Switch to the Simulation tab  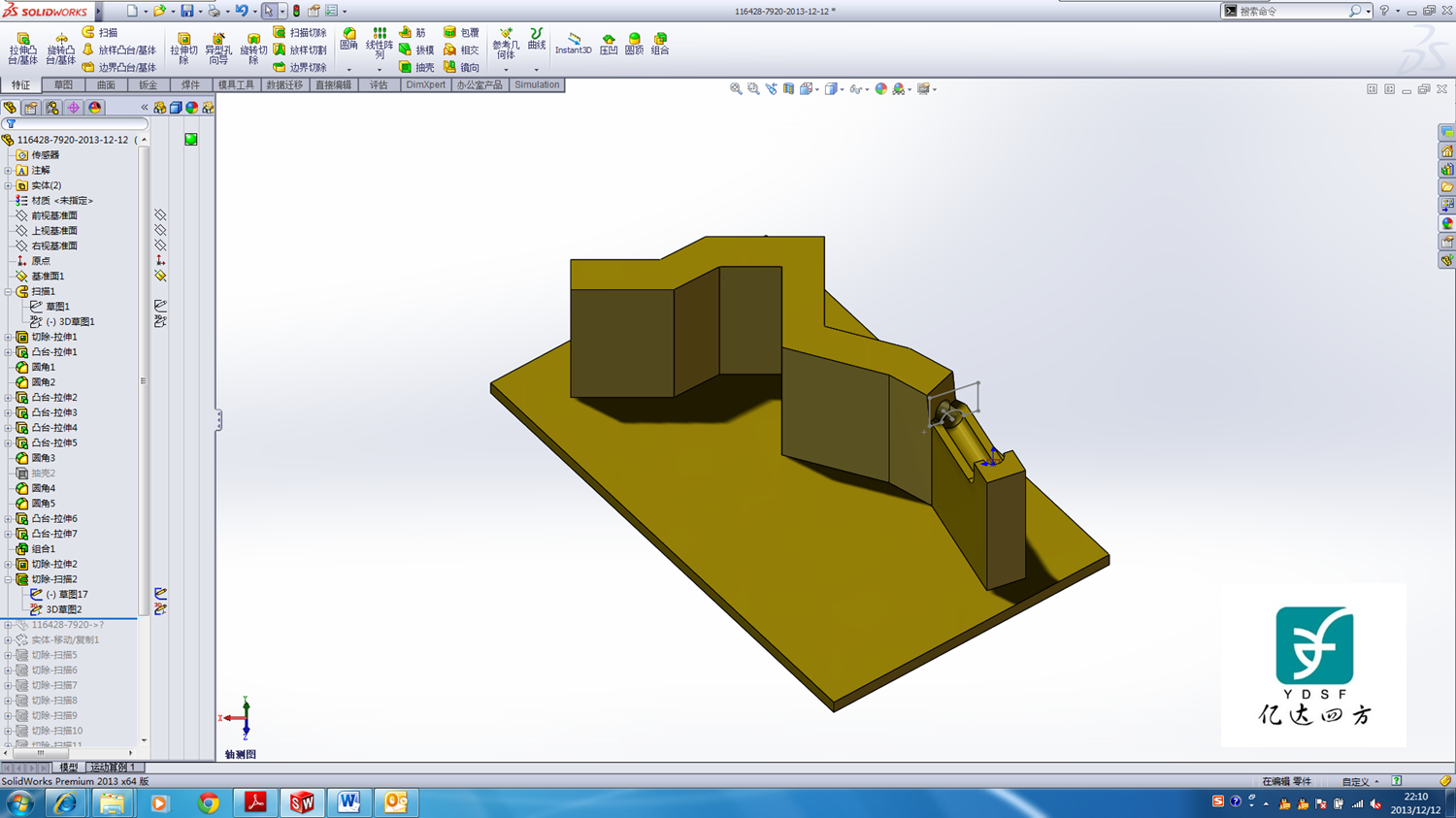537,85
